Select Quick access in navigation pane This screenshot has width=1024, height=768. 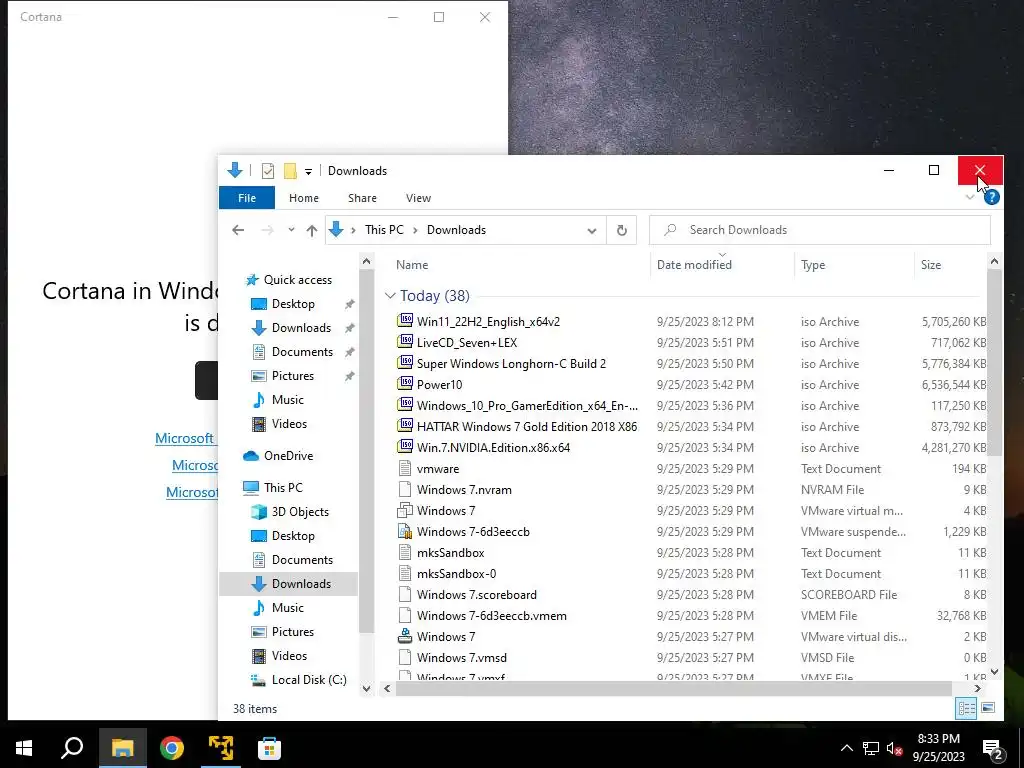click(x=298, y=280)
